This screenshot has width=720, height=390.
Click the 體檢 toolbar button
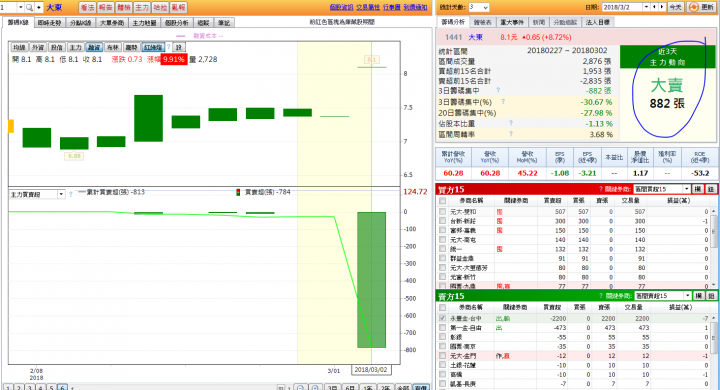(124, 7)
